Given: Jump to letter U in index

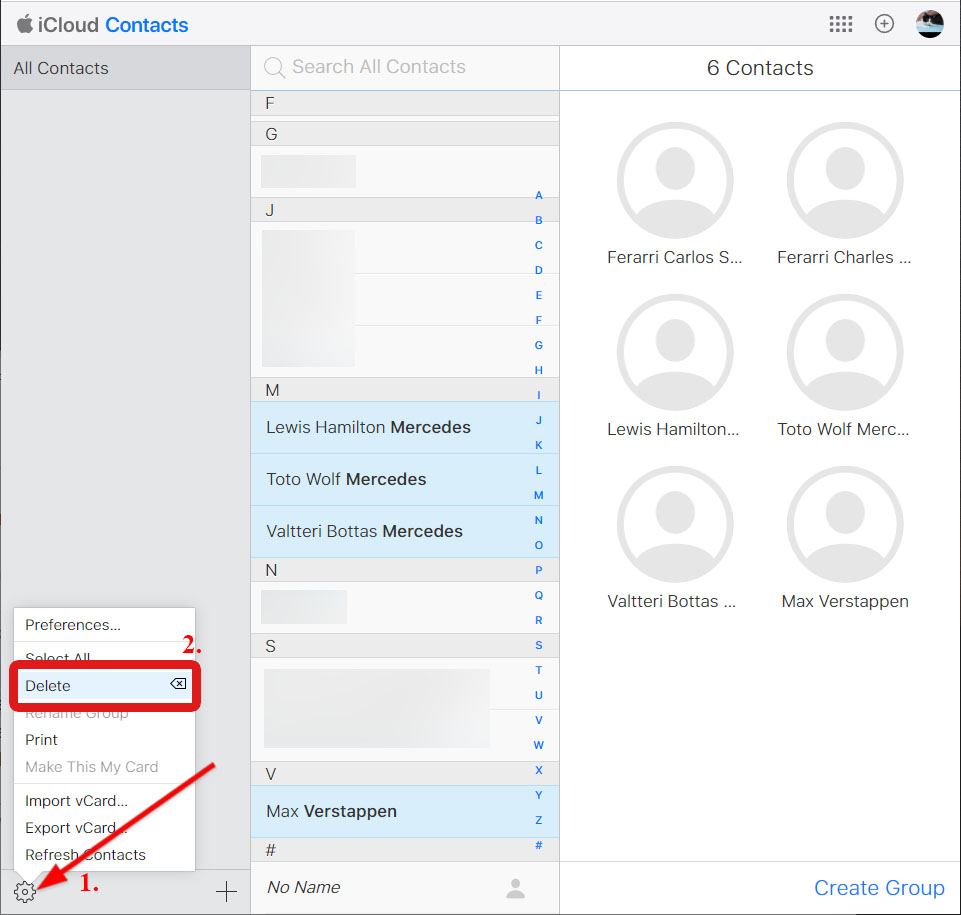Looking at the screenshot, I should pos(539,696).
